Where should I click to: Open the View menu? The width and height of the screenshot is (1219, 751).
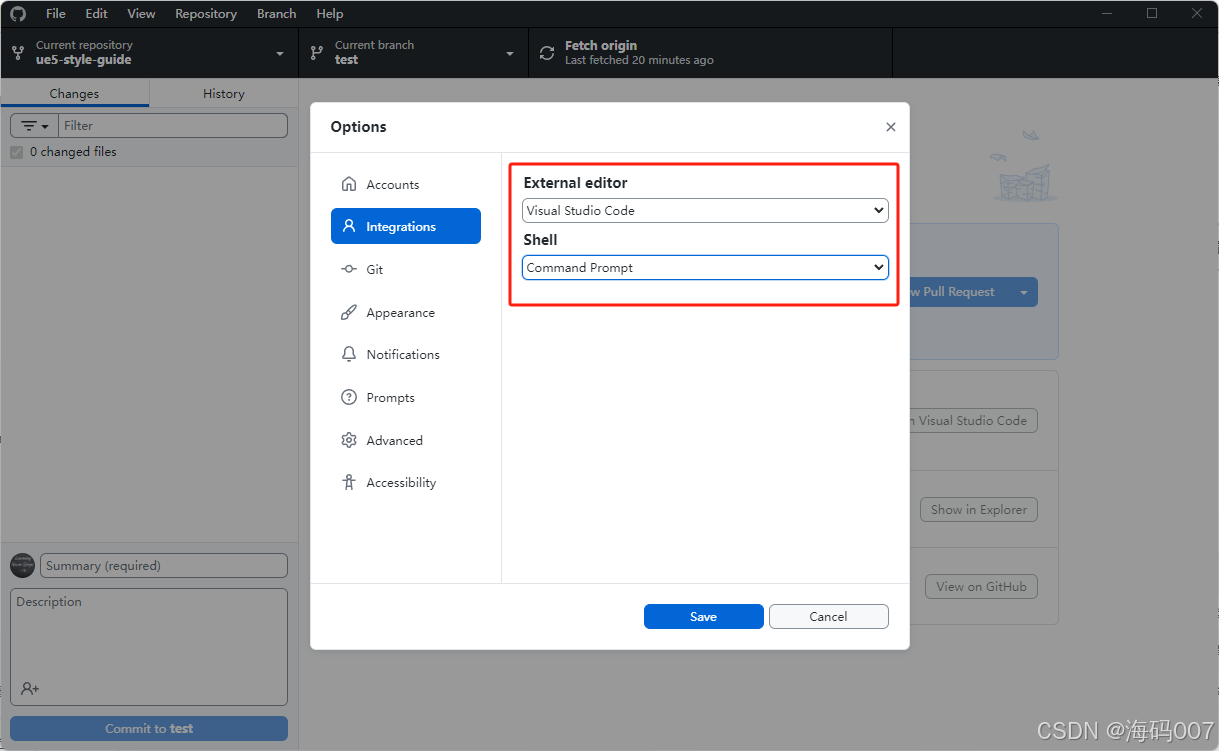[141, 14]
